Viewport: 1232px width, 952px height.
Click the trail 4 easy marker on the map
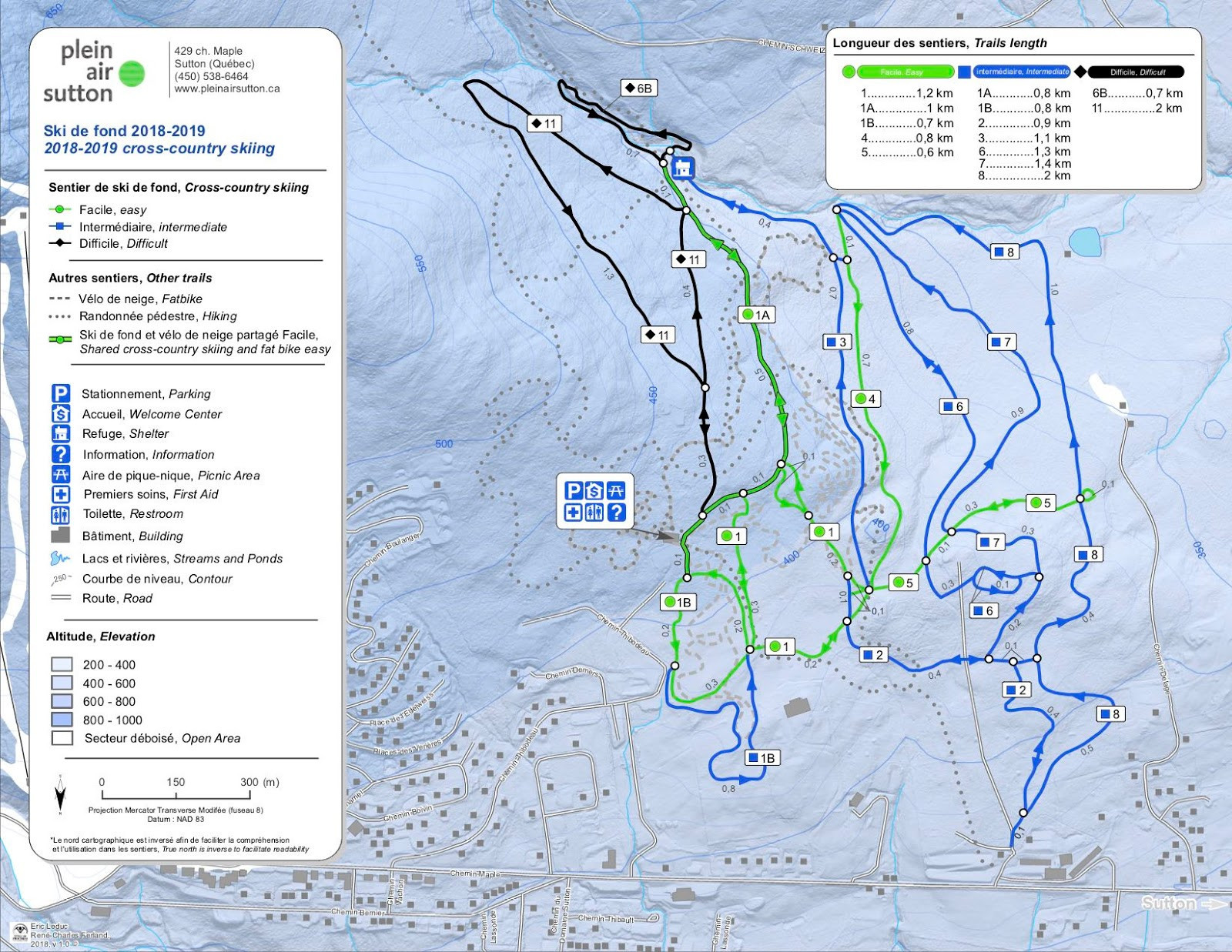coord(865,399)
